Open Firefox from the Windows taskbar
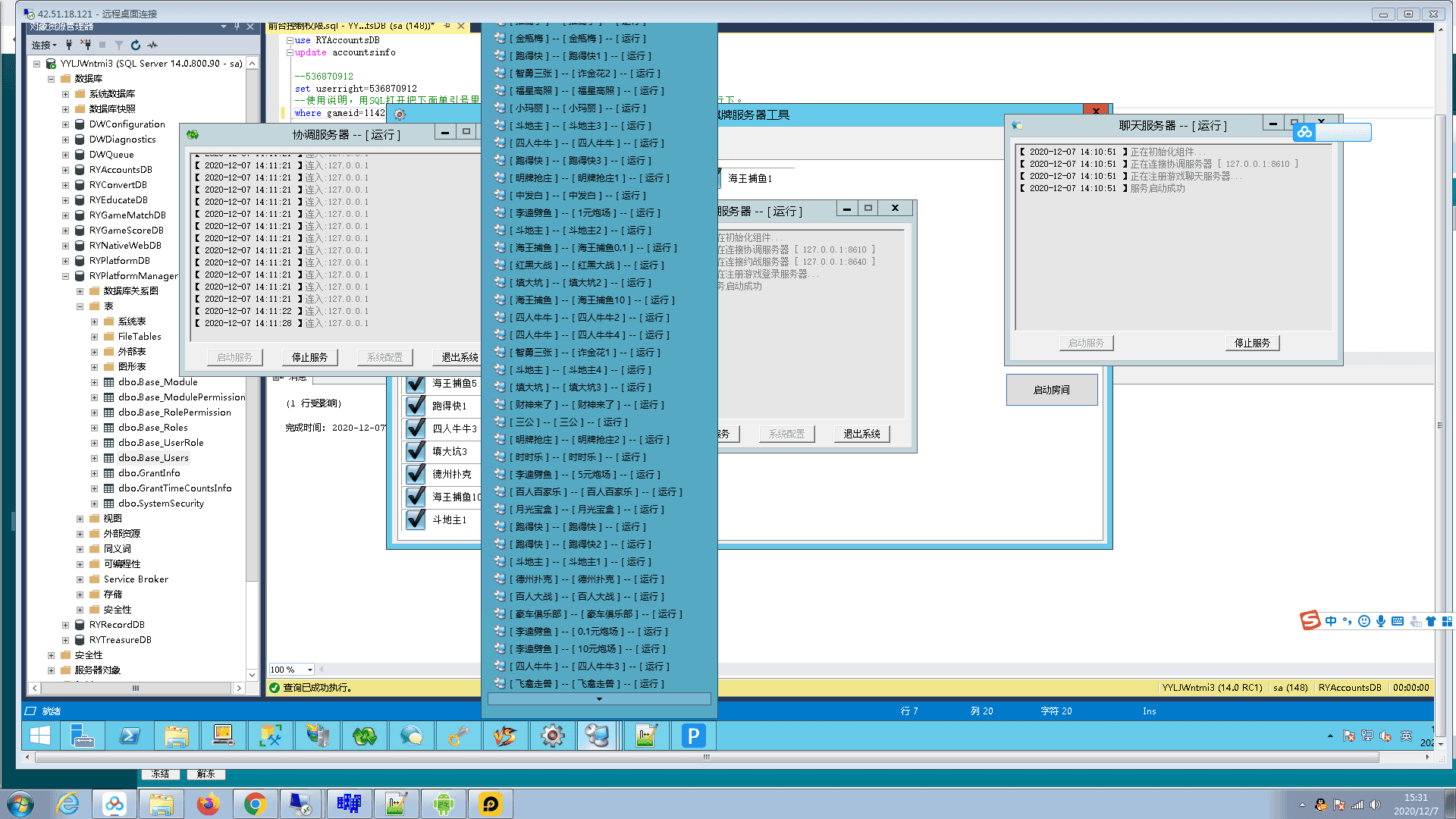The width and height of the screenshot is (1456, 819). [208, 804]
